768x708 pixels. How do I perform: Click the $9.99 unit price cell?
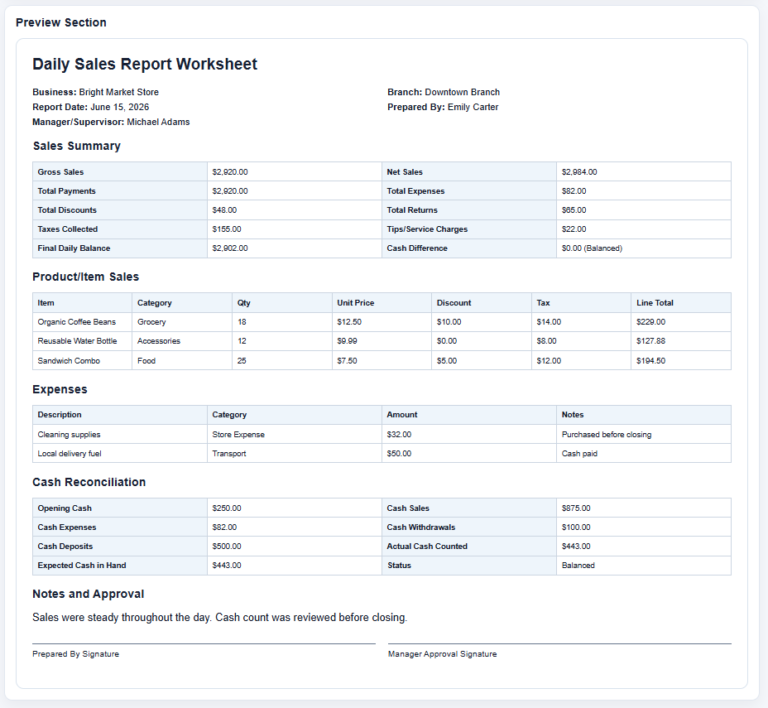(382, 341)
